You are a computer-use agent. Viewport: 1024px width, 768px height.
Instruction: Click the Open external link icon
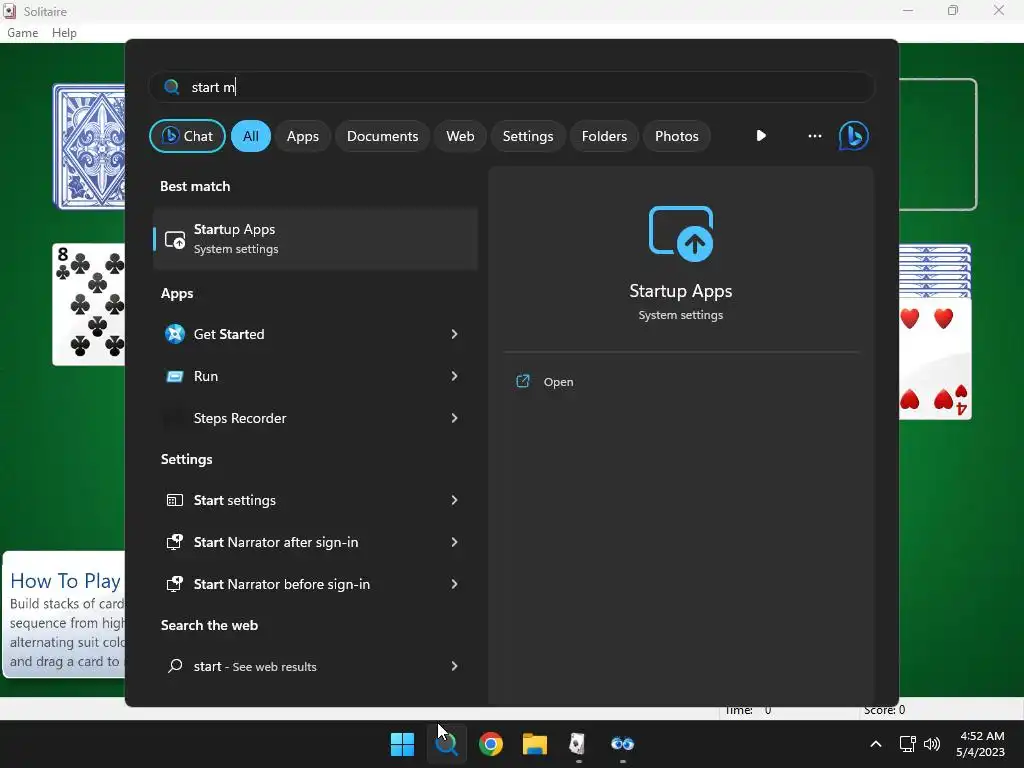click(x=522, y=381)
